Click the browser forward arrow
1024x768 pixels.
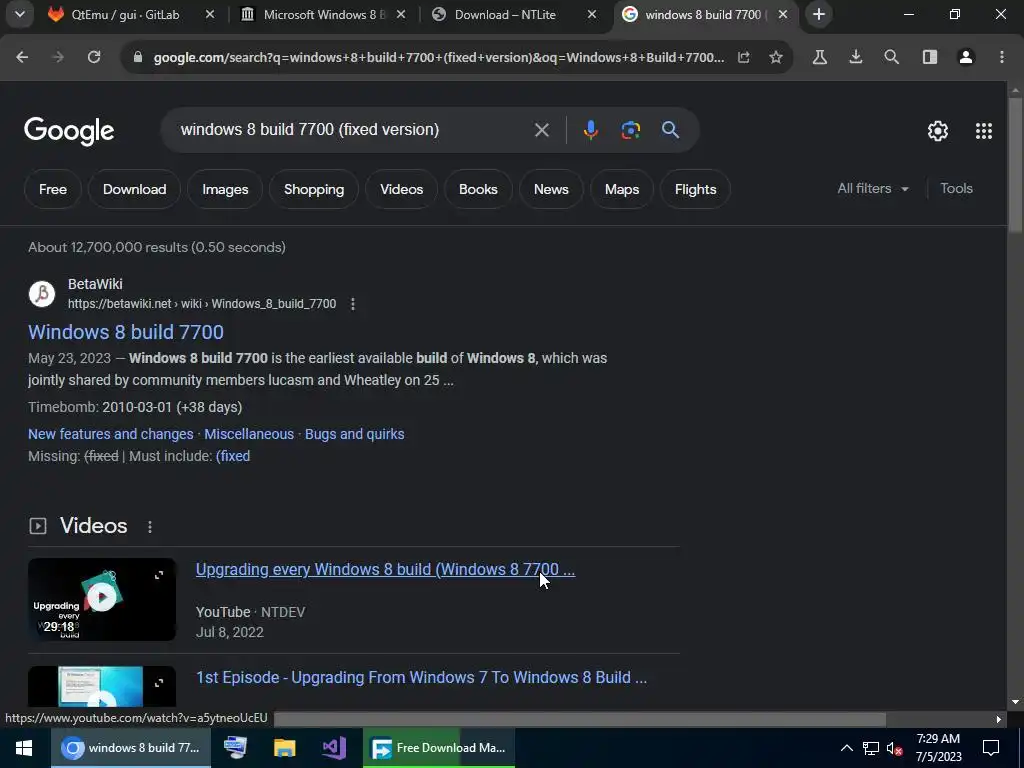point(58,57)
